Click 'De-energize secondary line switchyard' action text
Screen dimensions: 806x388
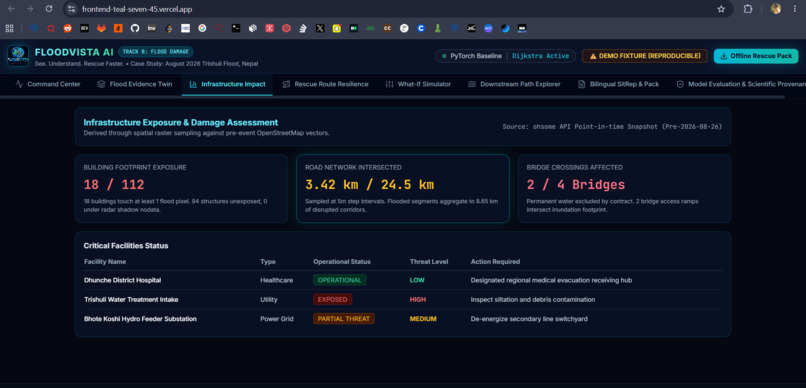pyautogui.click(x=529, y=319)
